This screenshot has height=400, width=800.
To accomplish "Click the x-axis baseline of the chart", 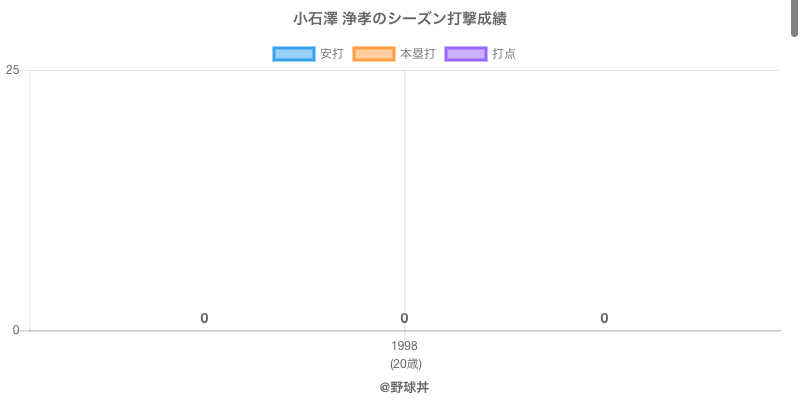I will [x=600, y=330].
